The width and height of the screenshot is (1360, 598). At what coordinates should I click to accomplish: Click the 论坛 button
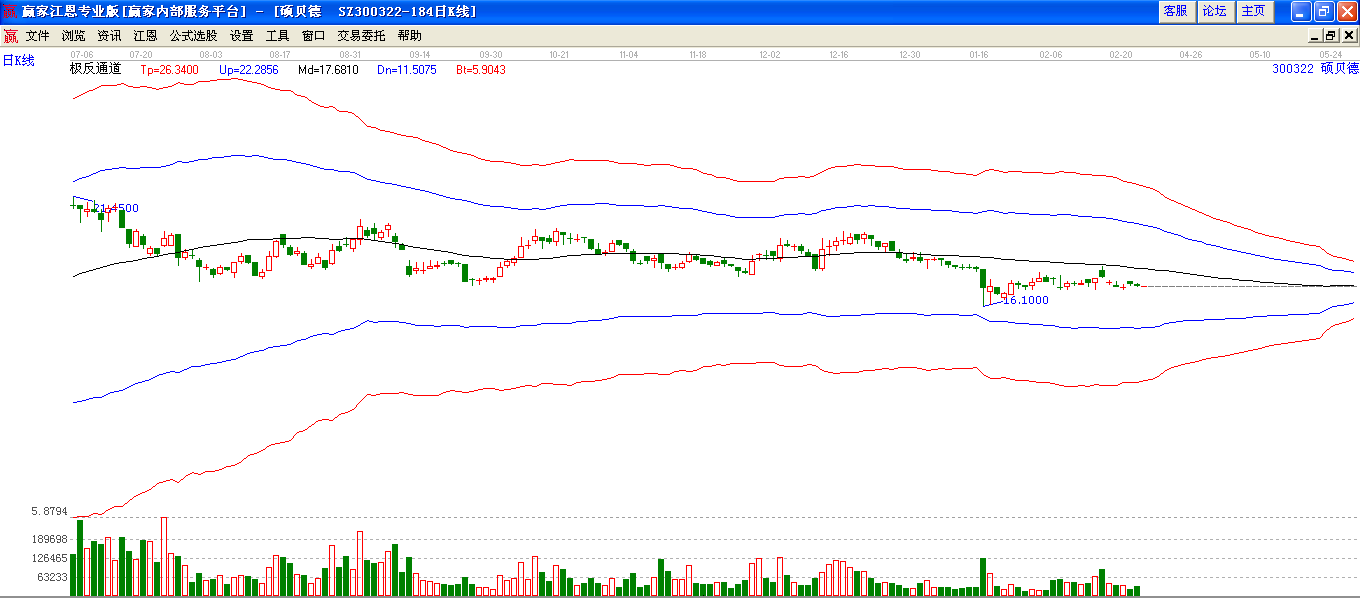tap(1214, 11)
